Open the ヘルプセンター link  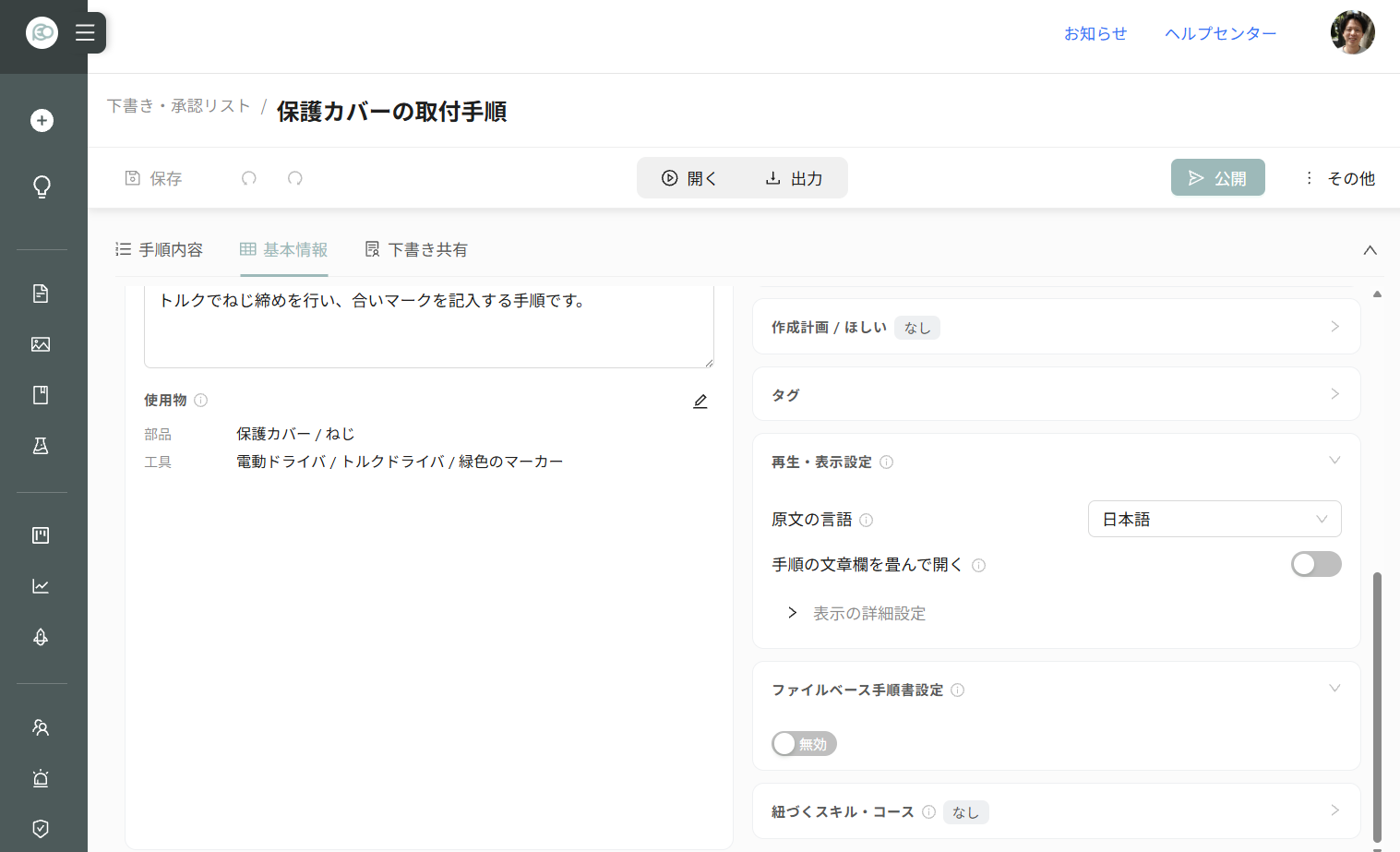click(x=1220, y=33)
